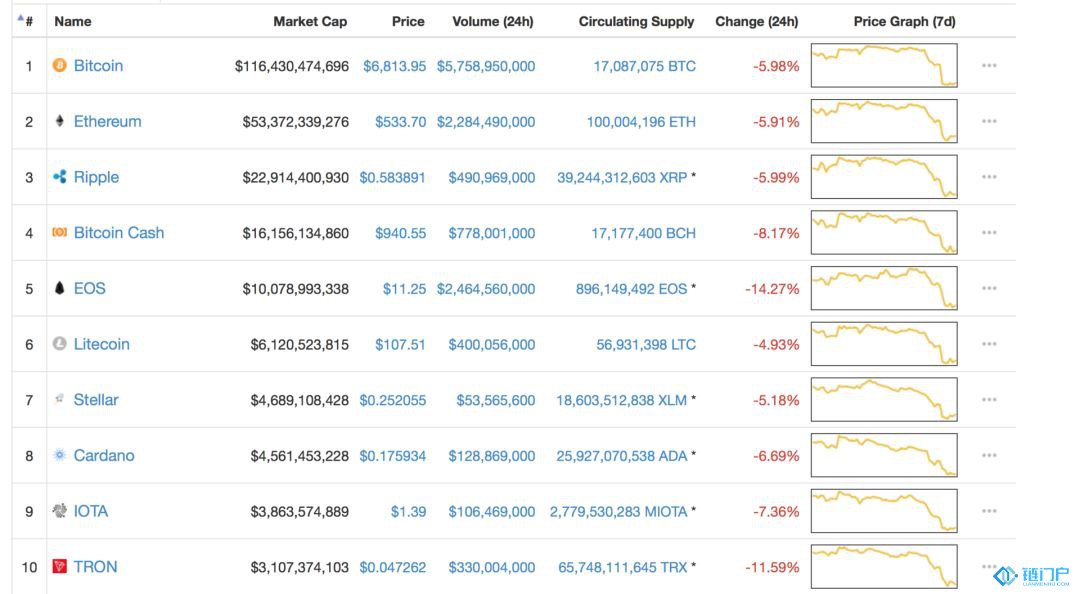Click the Ethereum diamond logo icon
The image size is (1080, 594).
pyautogui.click(x=59, y=122)
